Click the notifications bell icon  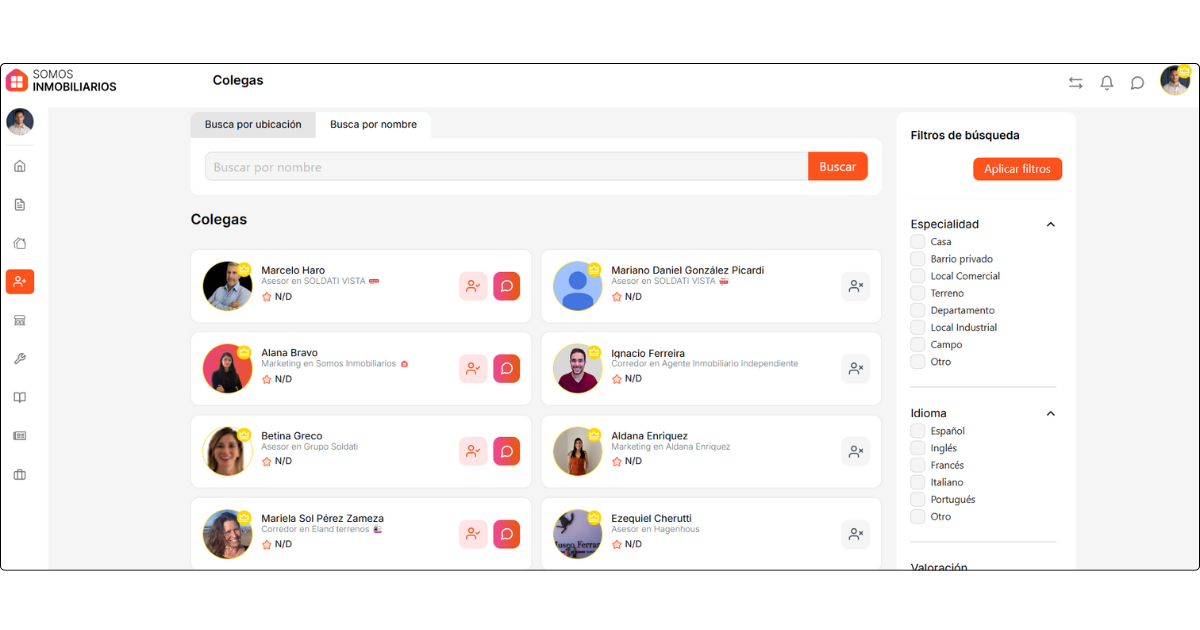(x=1107, y=83)
